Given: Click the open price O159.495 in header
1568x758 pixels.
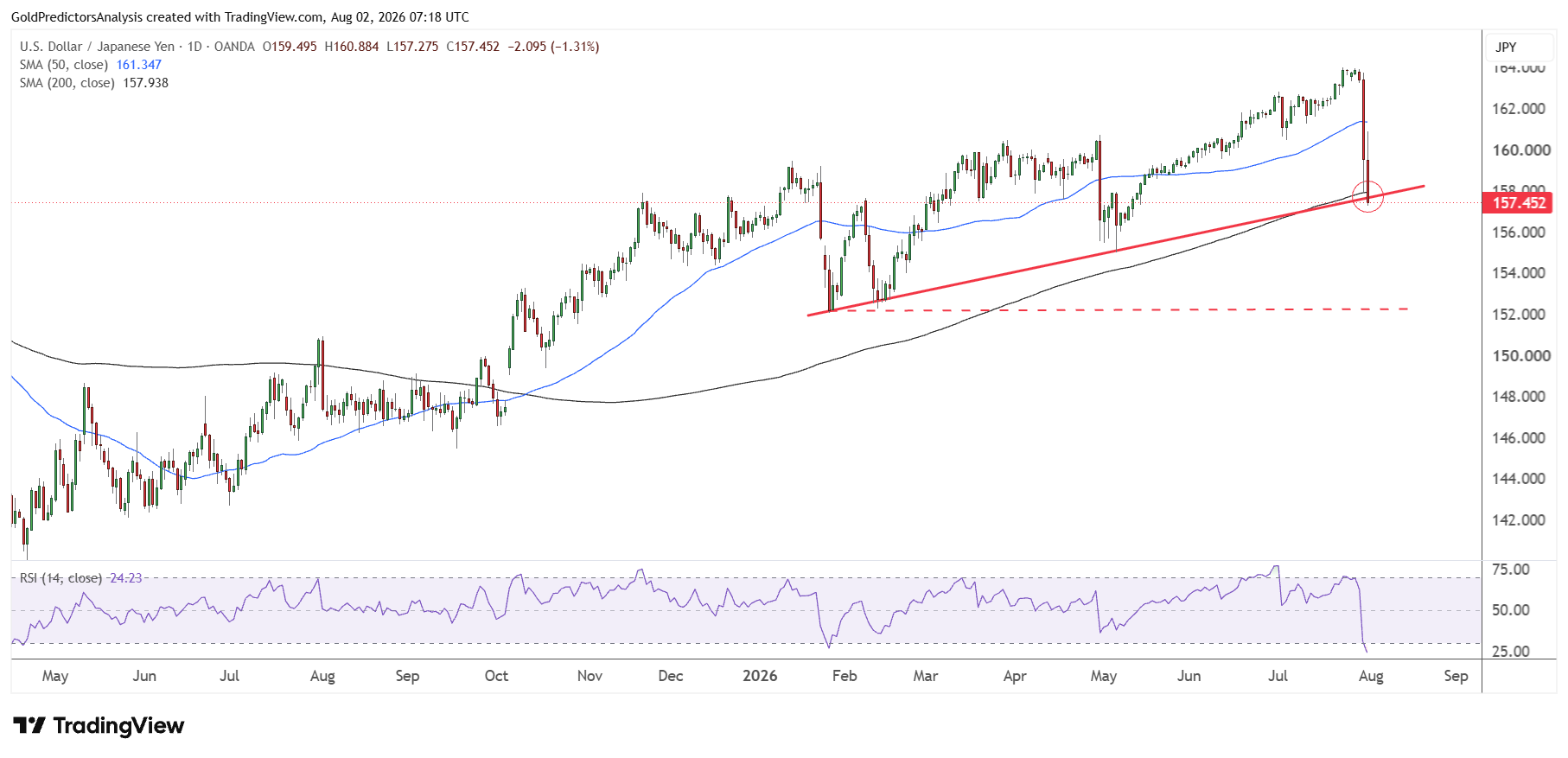Looking at the screenshot, I should (290, 47).
